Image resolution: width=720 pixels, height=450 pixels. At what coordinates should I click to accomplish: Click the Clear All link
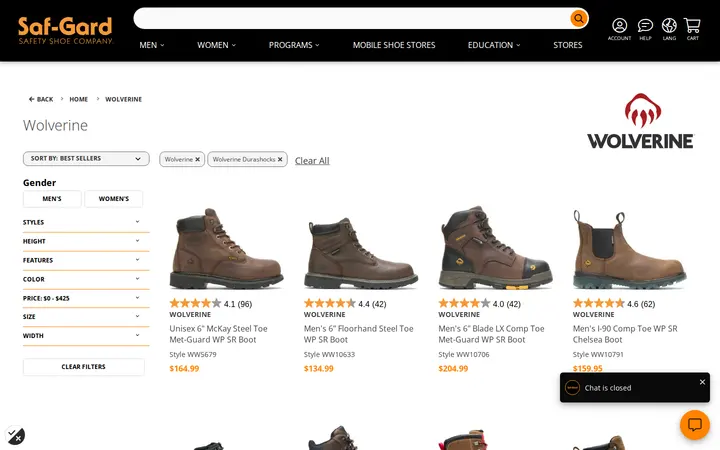tap(312, 161)
